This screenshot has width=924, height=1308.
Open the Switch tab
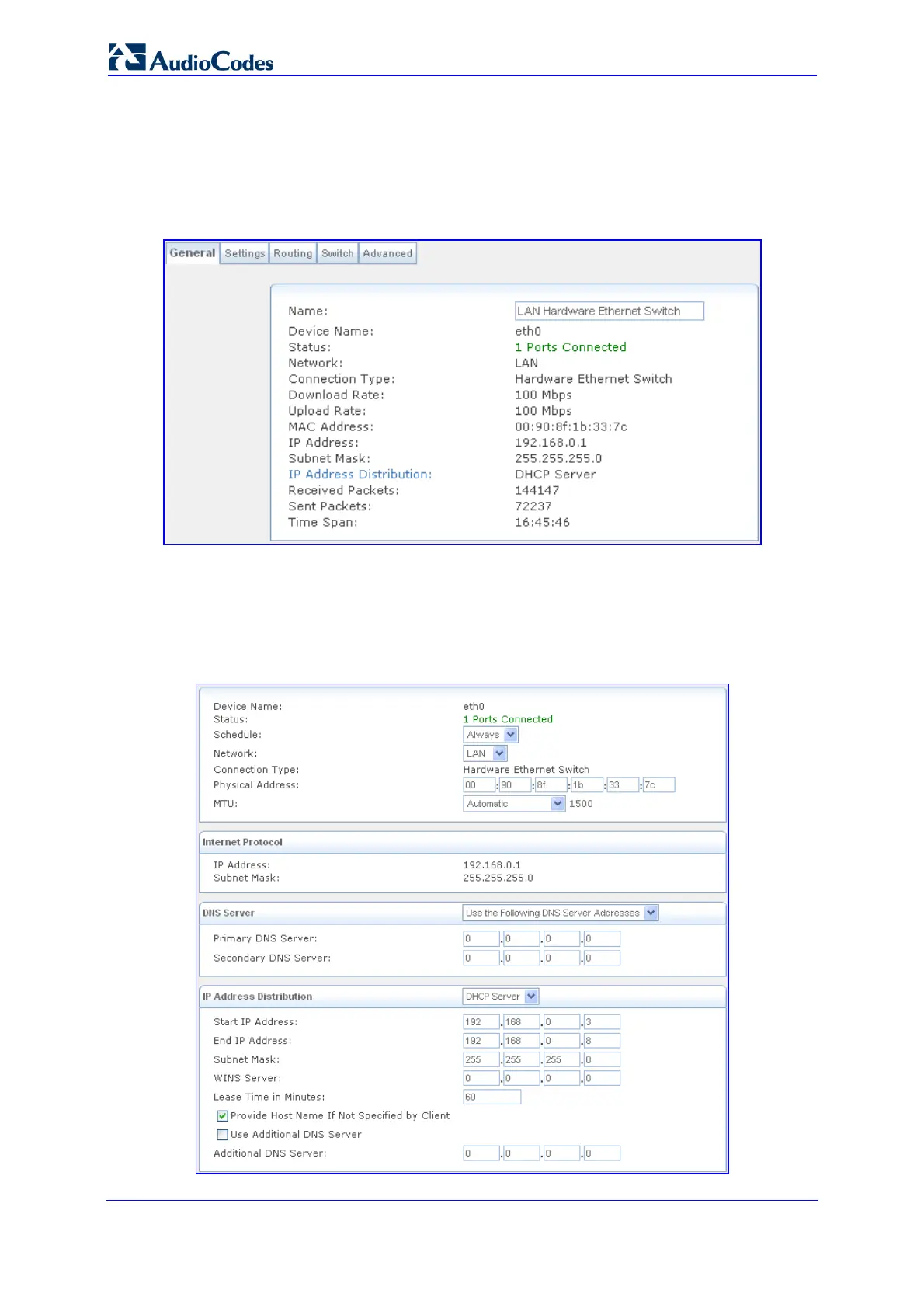[x=338, y=253]
